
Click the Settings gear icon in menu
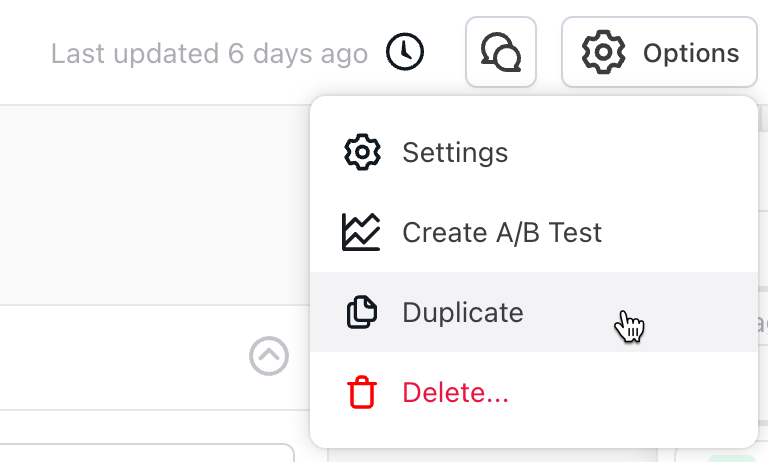click(x=362, y=152)
